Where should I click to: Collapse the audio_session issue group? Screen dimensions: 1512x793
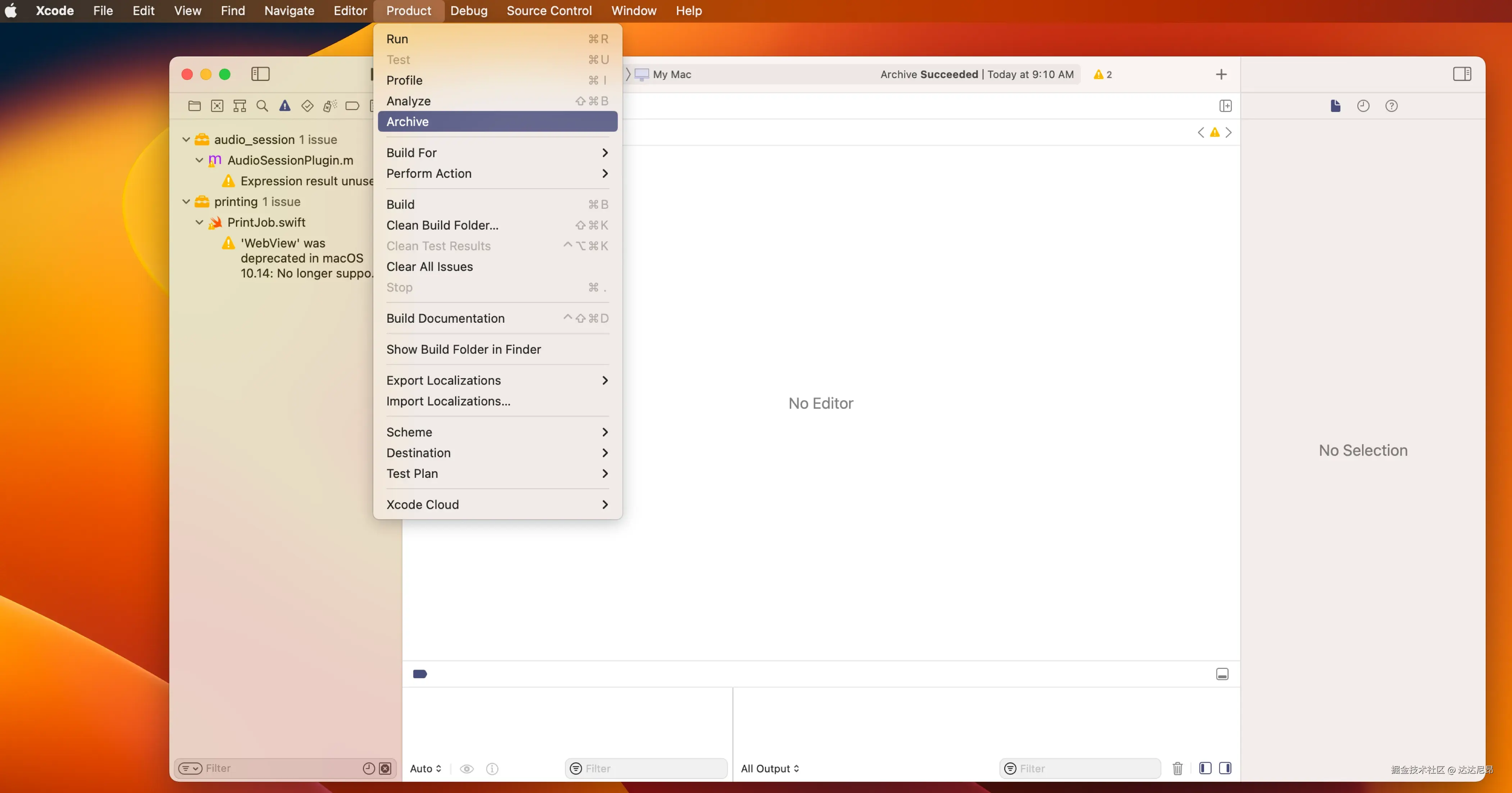pyautogui.click(x=186, y=140)
